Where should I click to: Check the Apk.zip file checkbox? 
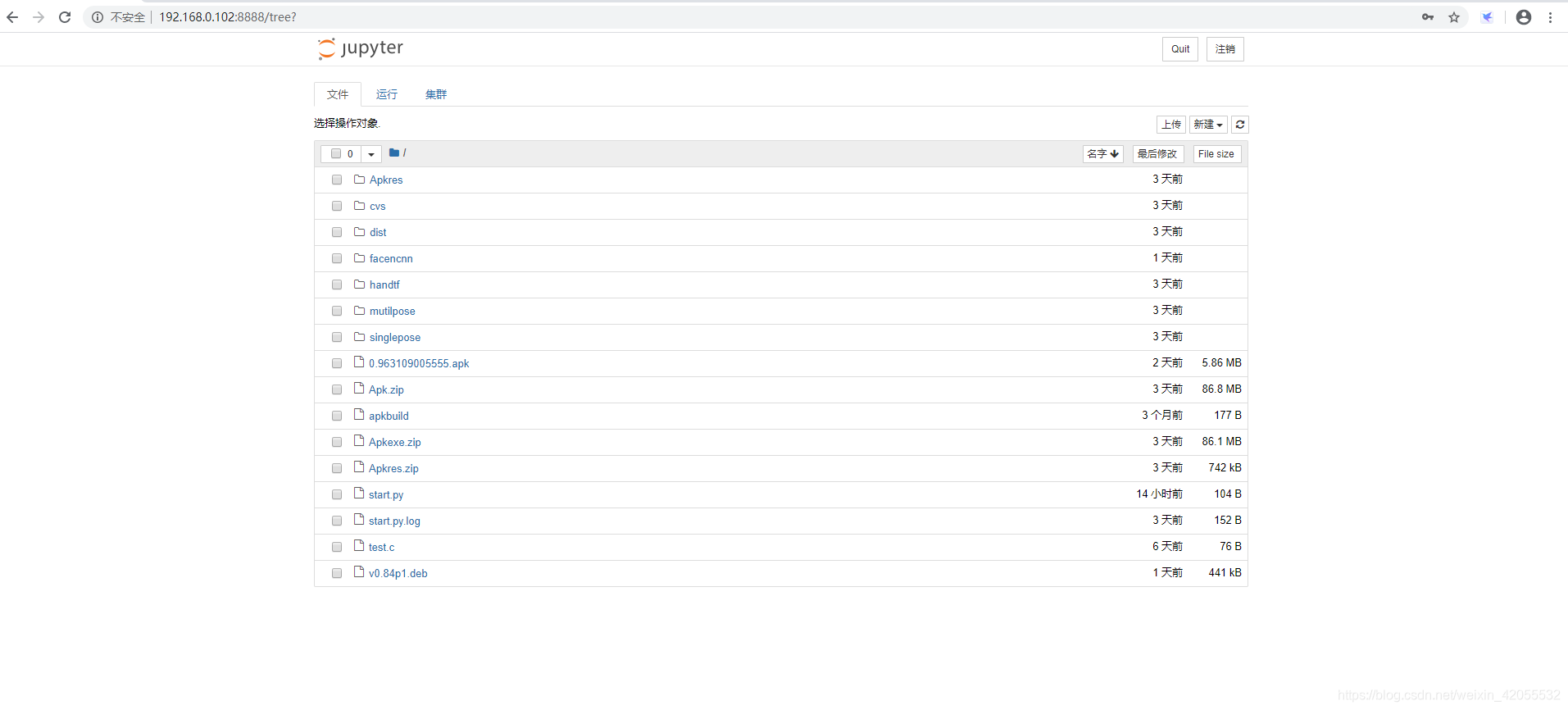(337, 389)
